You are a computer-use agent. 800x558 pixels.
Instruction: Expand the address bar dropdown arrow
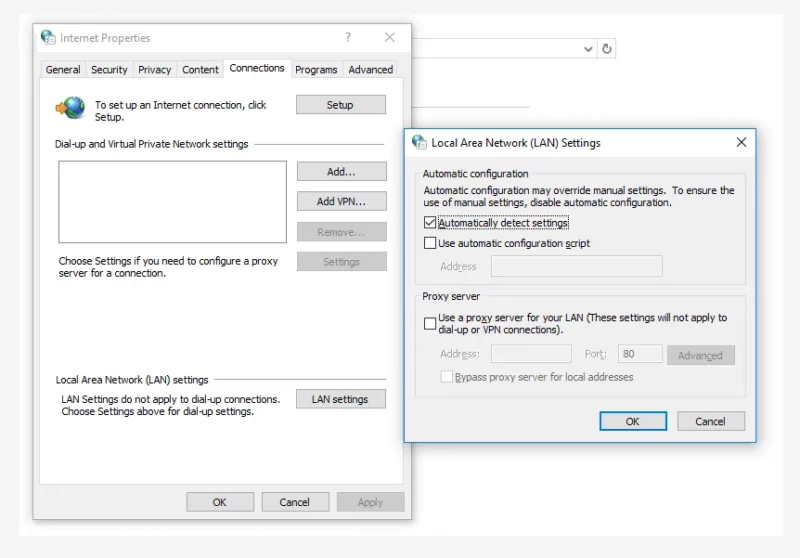(x=588, y=49)
